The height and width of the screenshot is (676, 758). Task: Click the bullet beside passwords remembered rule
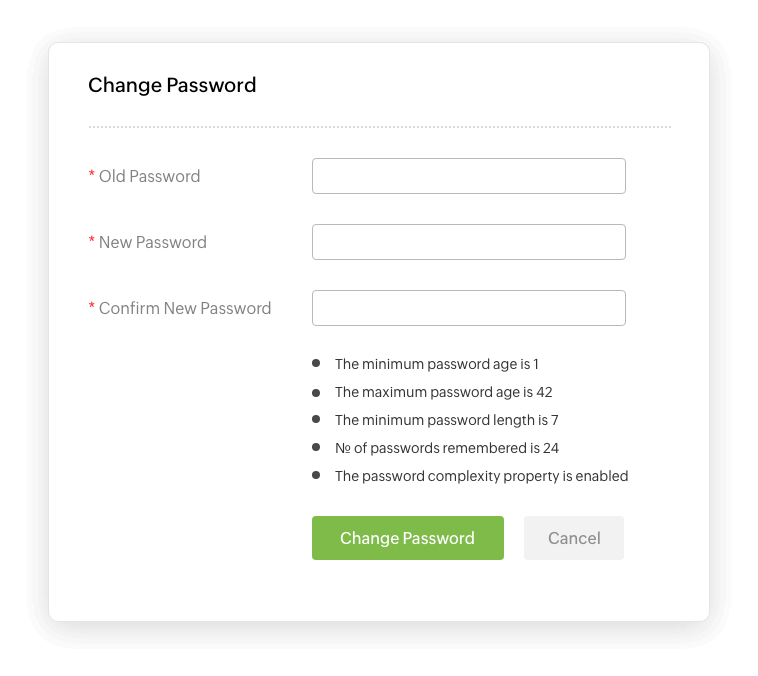click(x=316, y=448)
